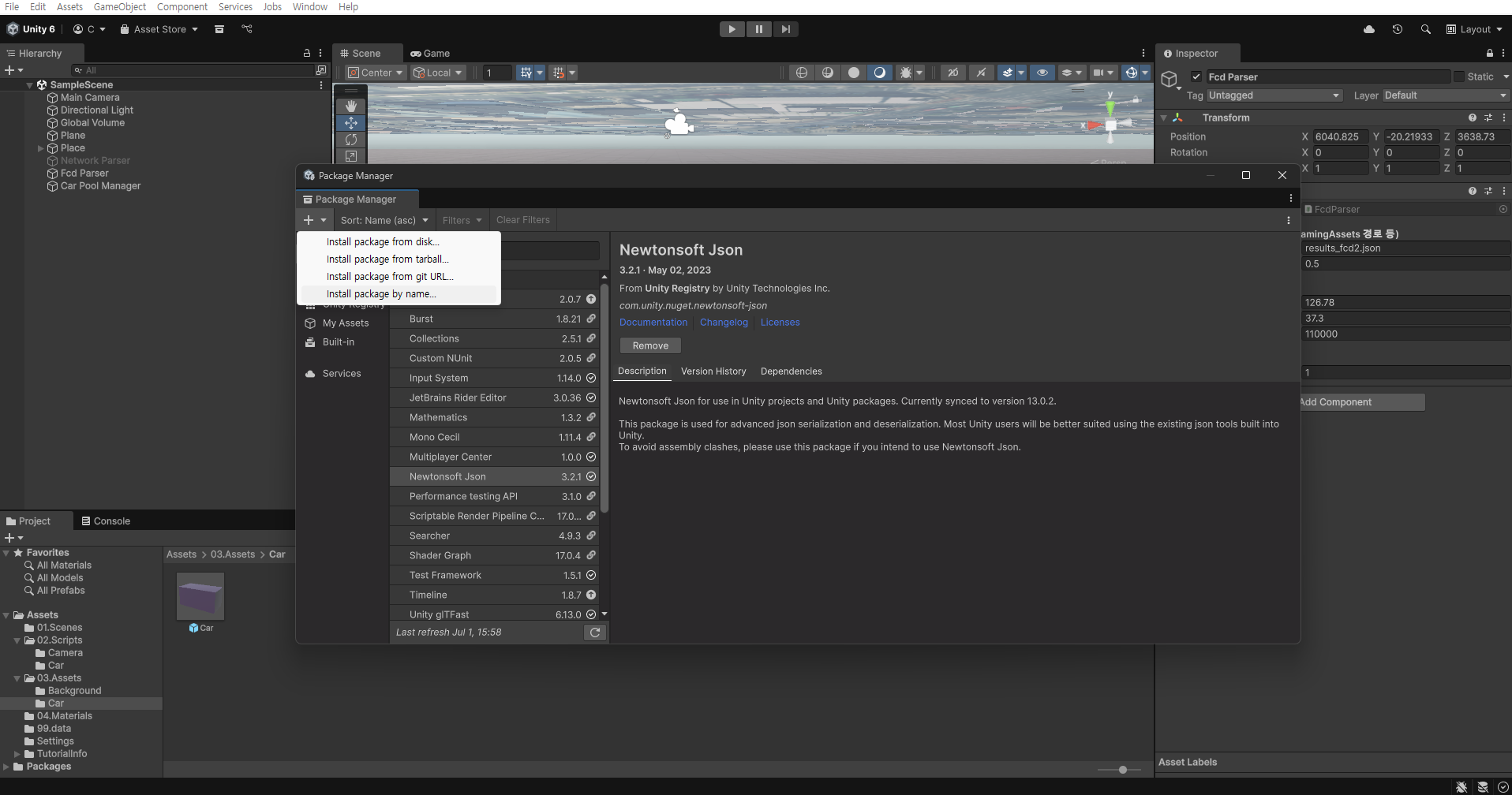
Task: Open the Local handle rotation dropdown
Action: pyautogui.click(x=438, y=73)
